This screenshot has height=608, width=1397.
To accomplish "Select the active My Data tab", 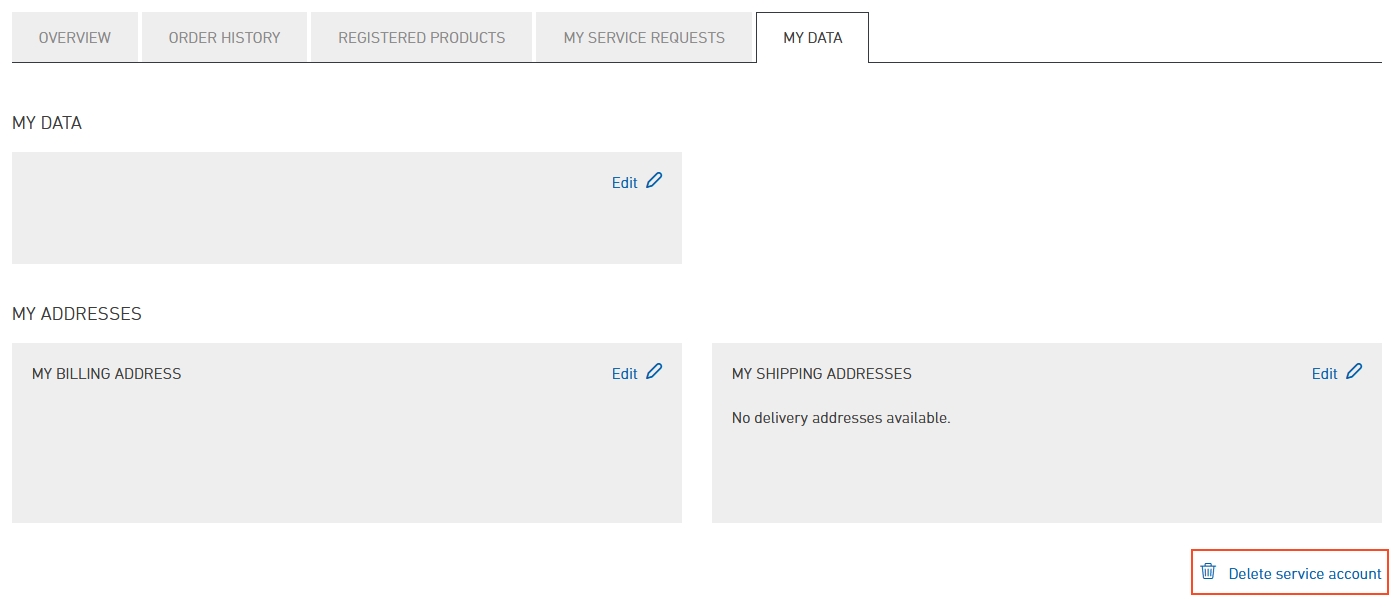I will [x=813, y=38].
